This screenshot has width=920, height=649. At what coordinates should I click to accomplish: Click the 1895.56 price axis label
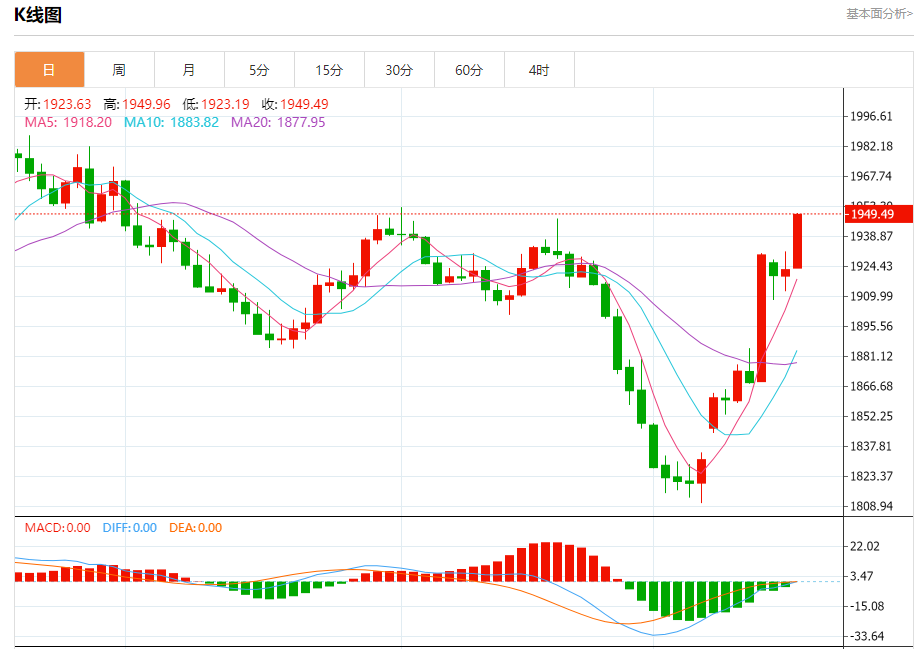pos(871,326)
